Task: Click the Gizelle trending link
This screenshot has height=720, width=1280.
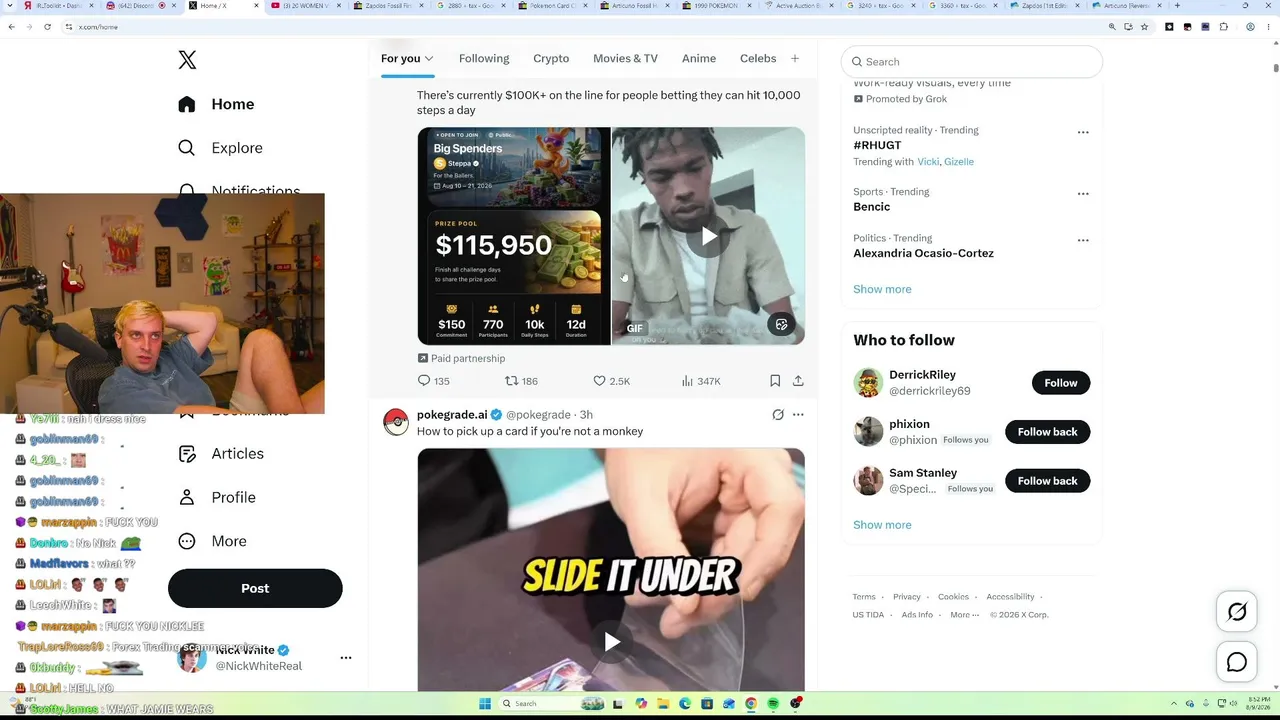Action: (959, 162)
